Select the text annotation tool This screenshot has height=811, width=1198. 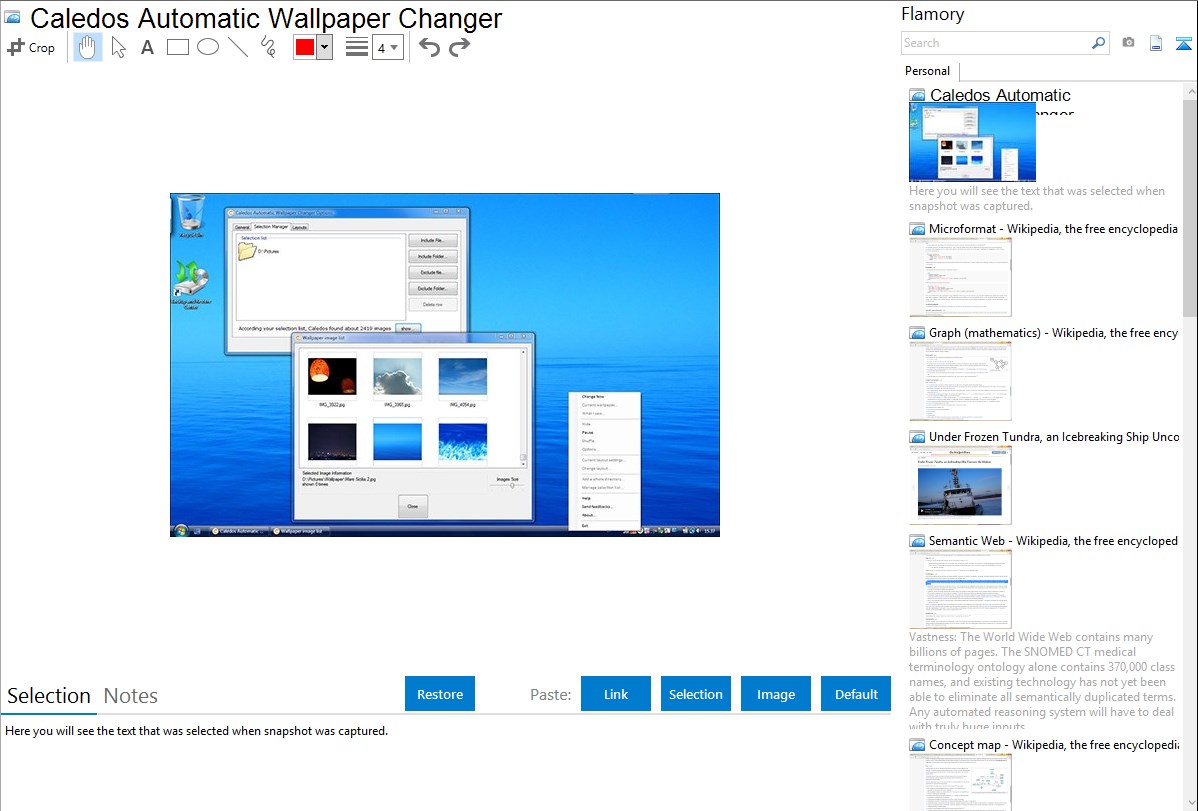[147, 47]
